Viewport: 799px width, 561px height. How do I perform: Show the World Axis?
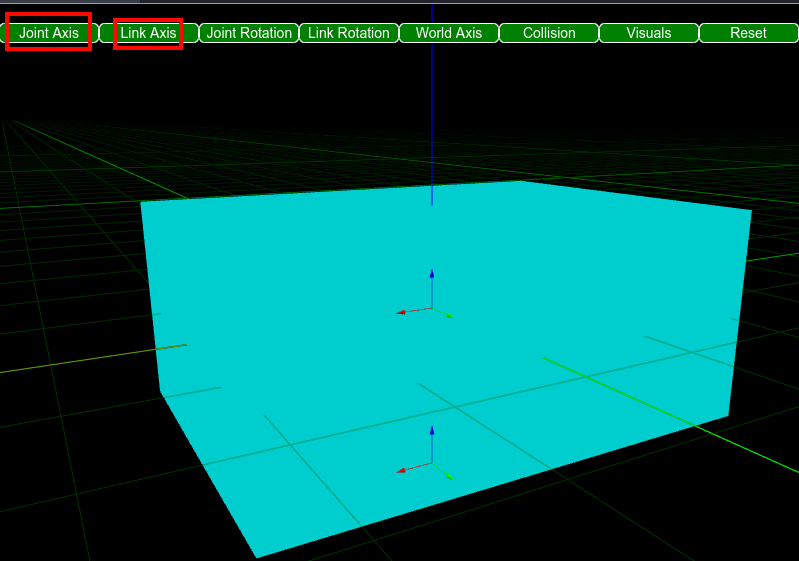pyautogui.click(x=449, y=33)
